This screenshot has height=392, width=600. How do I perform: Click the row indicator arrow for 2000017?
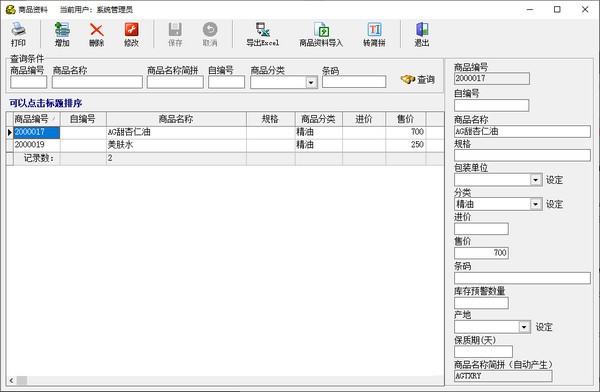(x=10, y=132)
